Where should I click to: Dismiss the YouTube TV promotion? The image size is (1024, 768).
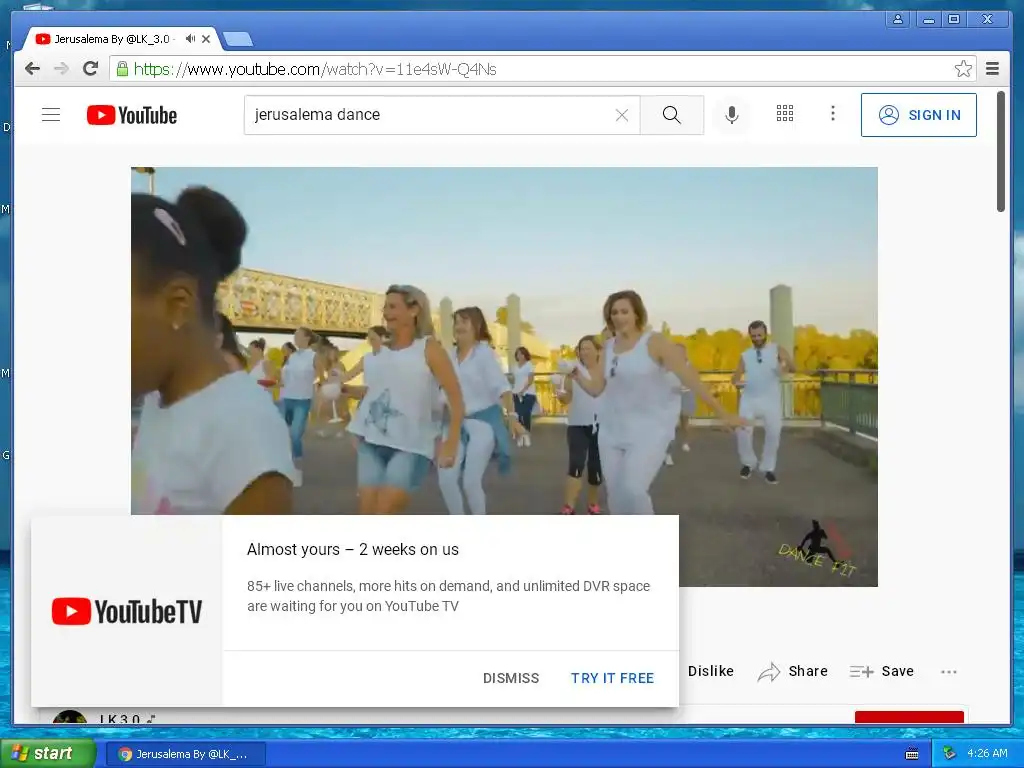(x=511, y=678)
